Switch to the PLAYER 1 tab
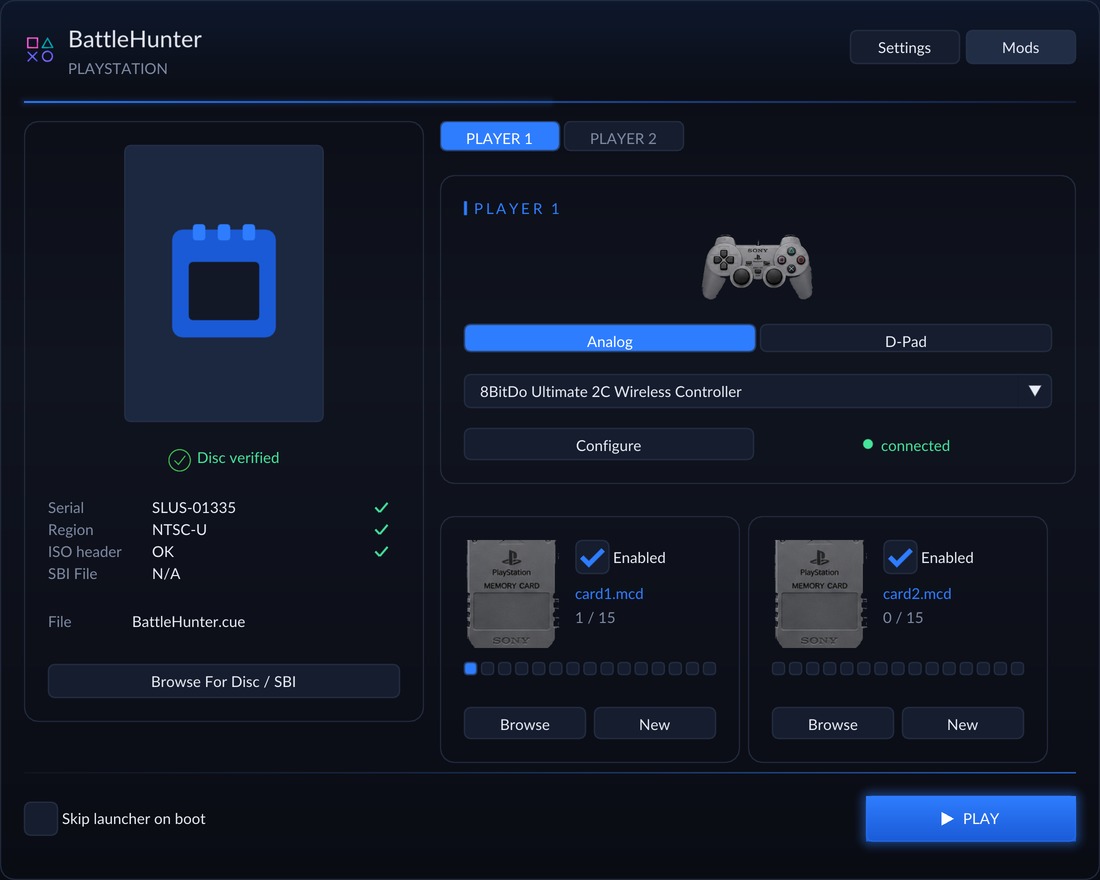This screenshot has width=1100, height=880. click(x=499, y=137)
